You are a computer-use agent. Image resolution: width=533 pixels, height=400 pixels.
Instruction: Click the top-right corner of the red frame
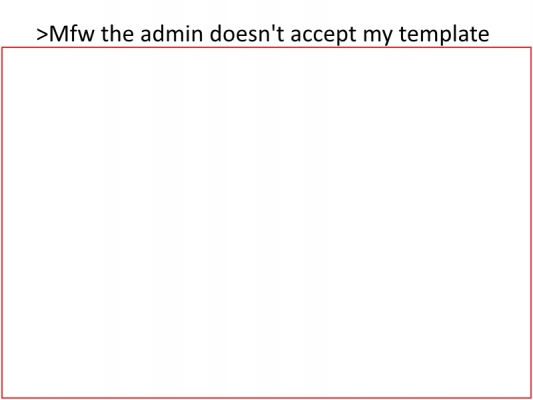coord(531,48)
